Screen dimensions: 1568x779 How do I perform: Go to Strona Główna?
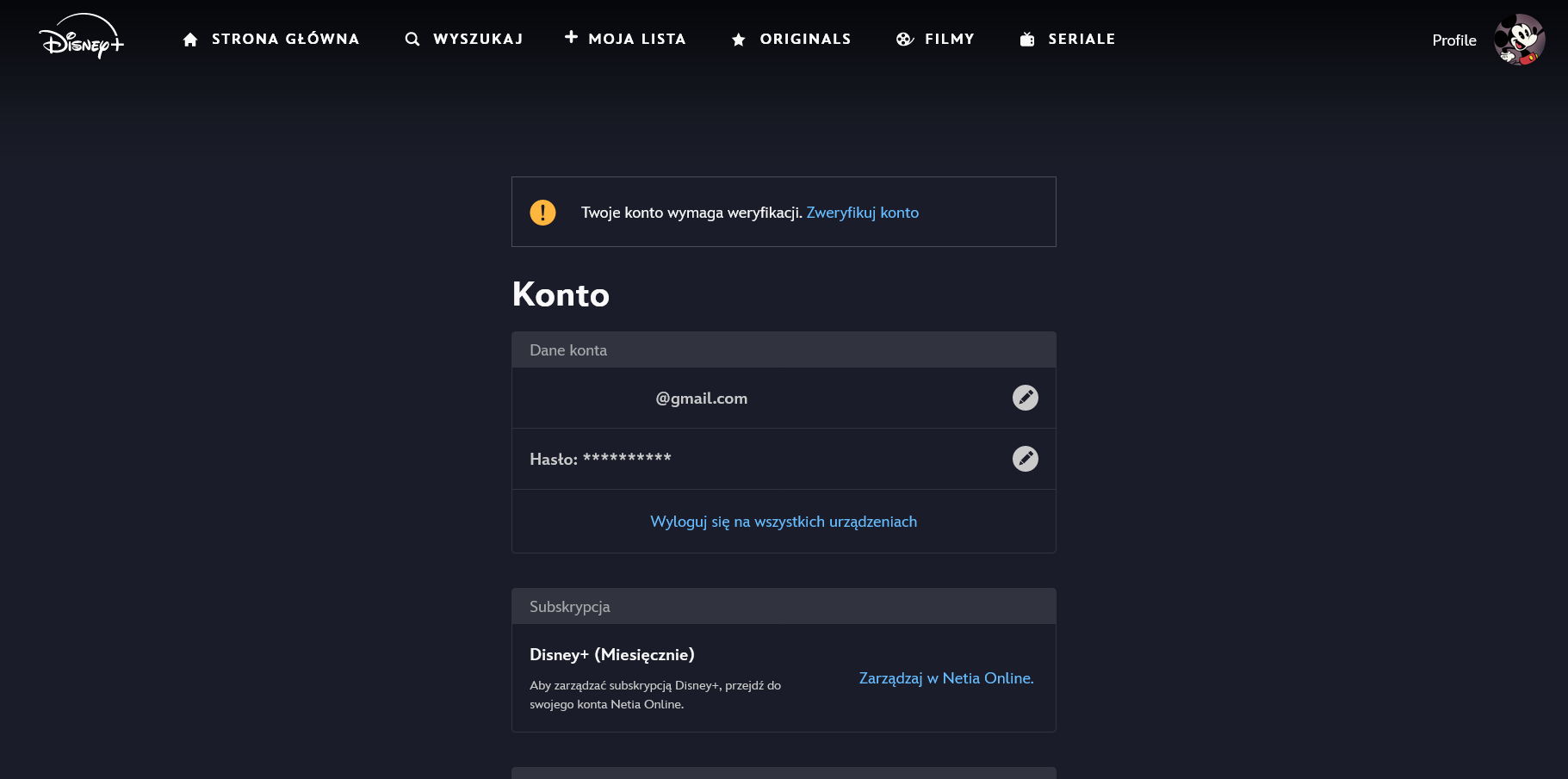(x=285, y=40)
